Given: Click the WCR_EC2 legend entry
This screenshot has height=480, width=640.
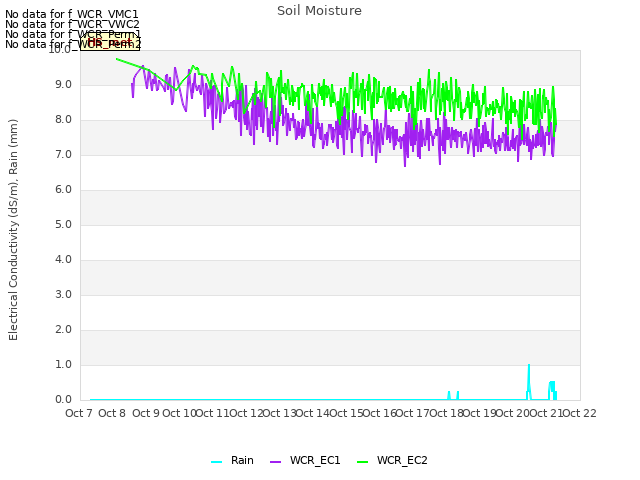Looking at the screenshot, I should 392,460.
